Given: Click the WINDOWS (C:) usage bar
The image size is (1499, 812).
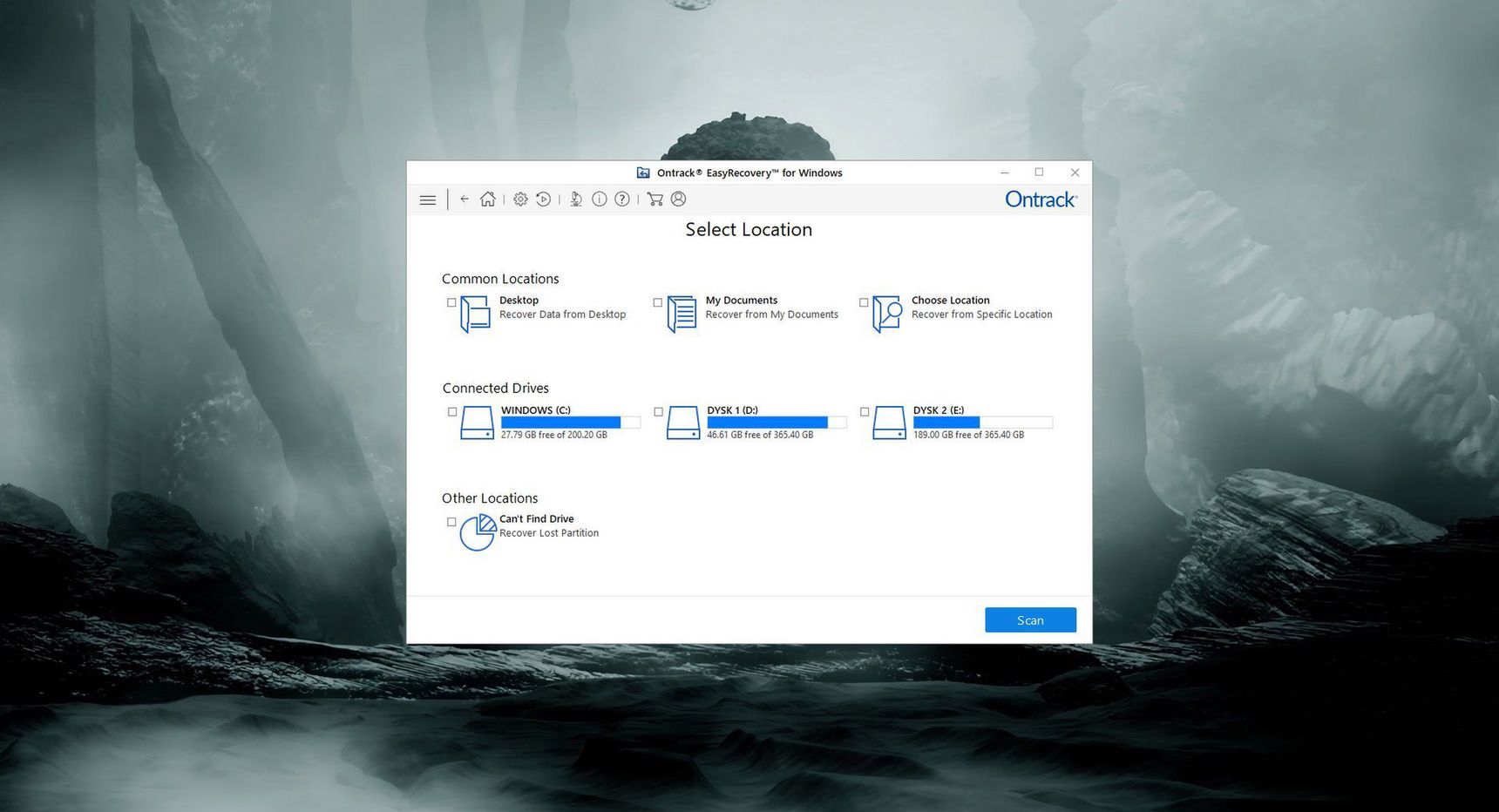Looking at the screenshot, I should coord(571,423).
